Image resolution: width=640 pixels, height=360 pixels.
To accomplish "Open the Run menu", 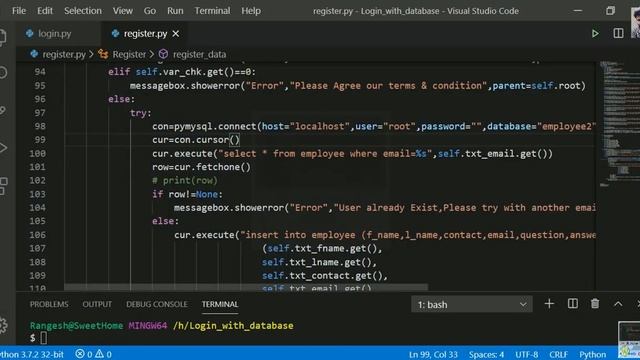I will pyautogui.click(x=175, y=11).
